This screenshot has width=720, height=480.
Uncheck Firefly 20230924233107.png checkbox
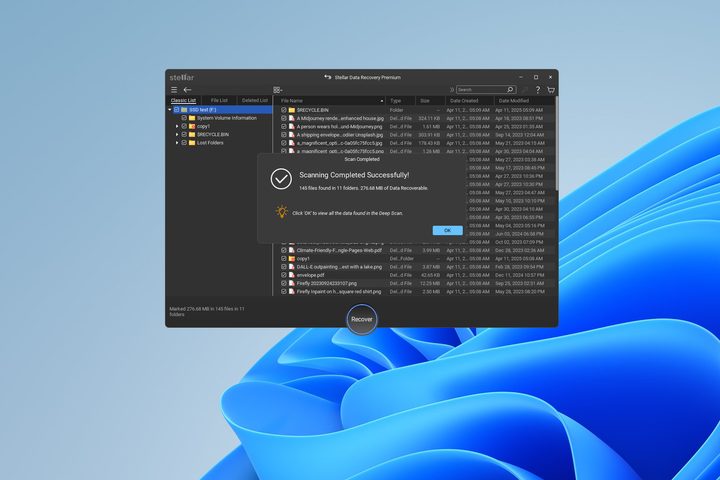(284, 283)
